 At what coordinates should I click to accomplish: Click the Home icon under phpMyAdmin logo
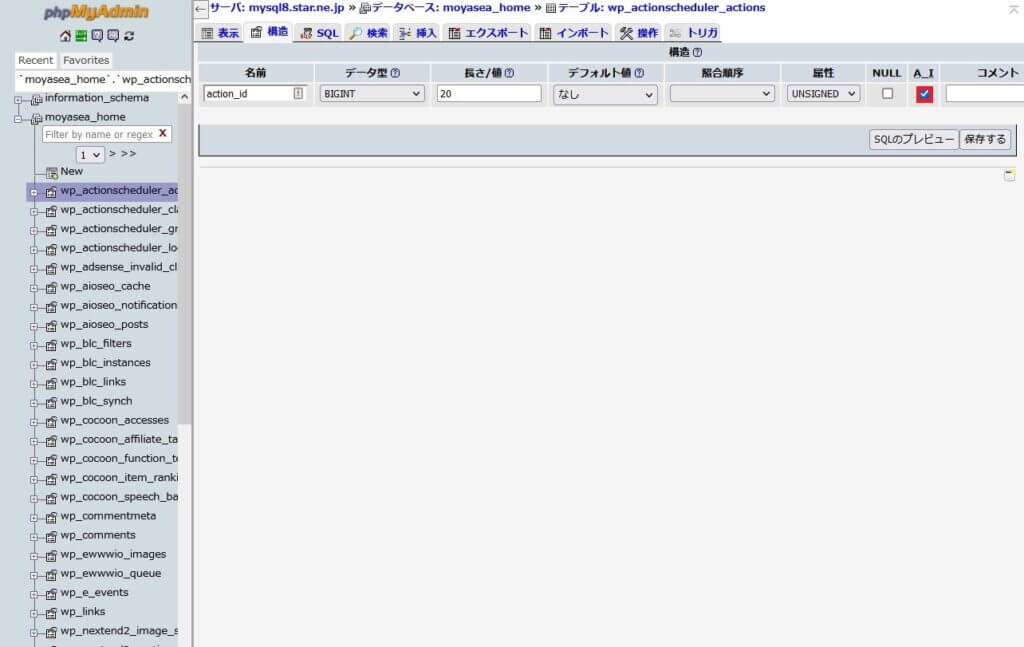coord(65,36)
